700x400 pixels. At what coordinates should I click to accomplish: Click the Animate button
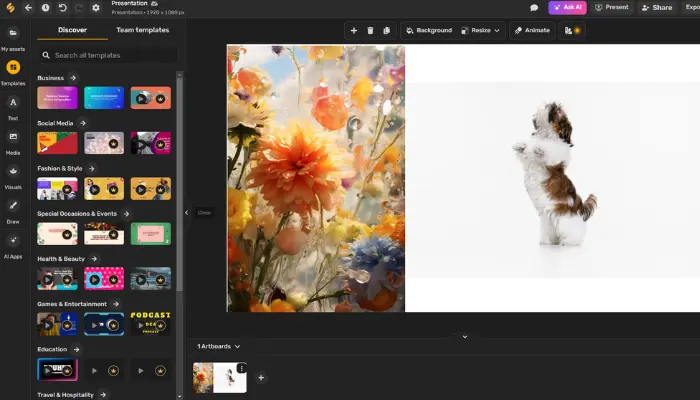532,31
